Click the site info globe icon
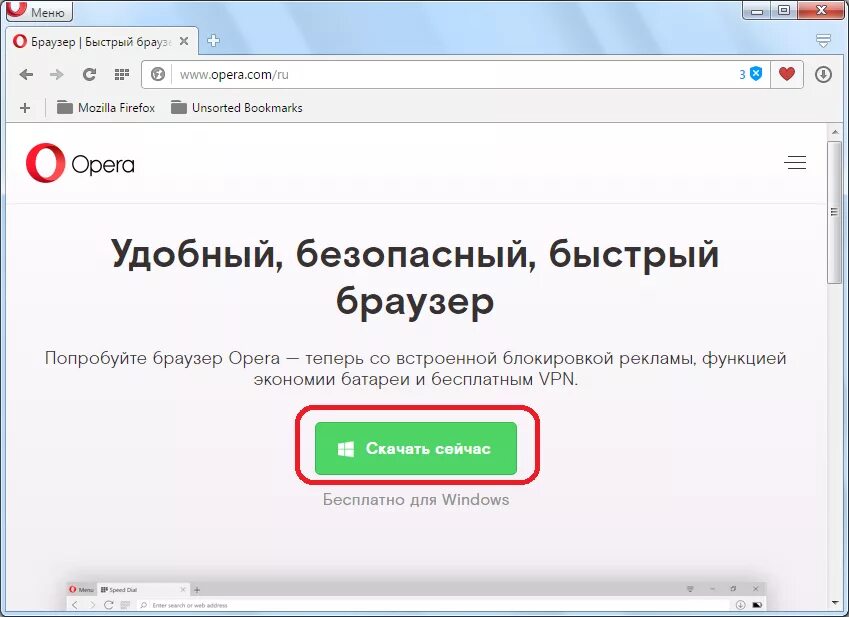Image resolution: width=849 pixels, height=617 pixels. (158, 74)
